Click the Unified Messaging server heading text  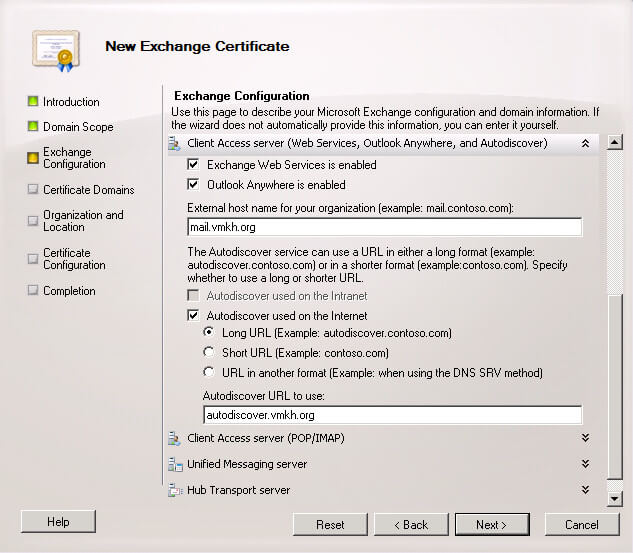click(x=247, y=464)
